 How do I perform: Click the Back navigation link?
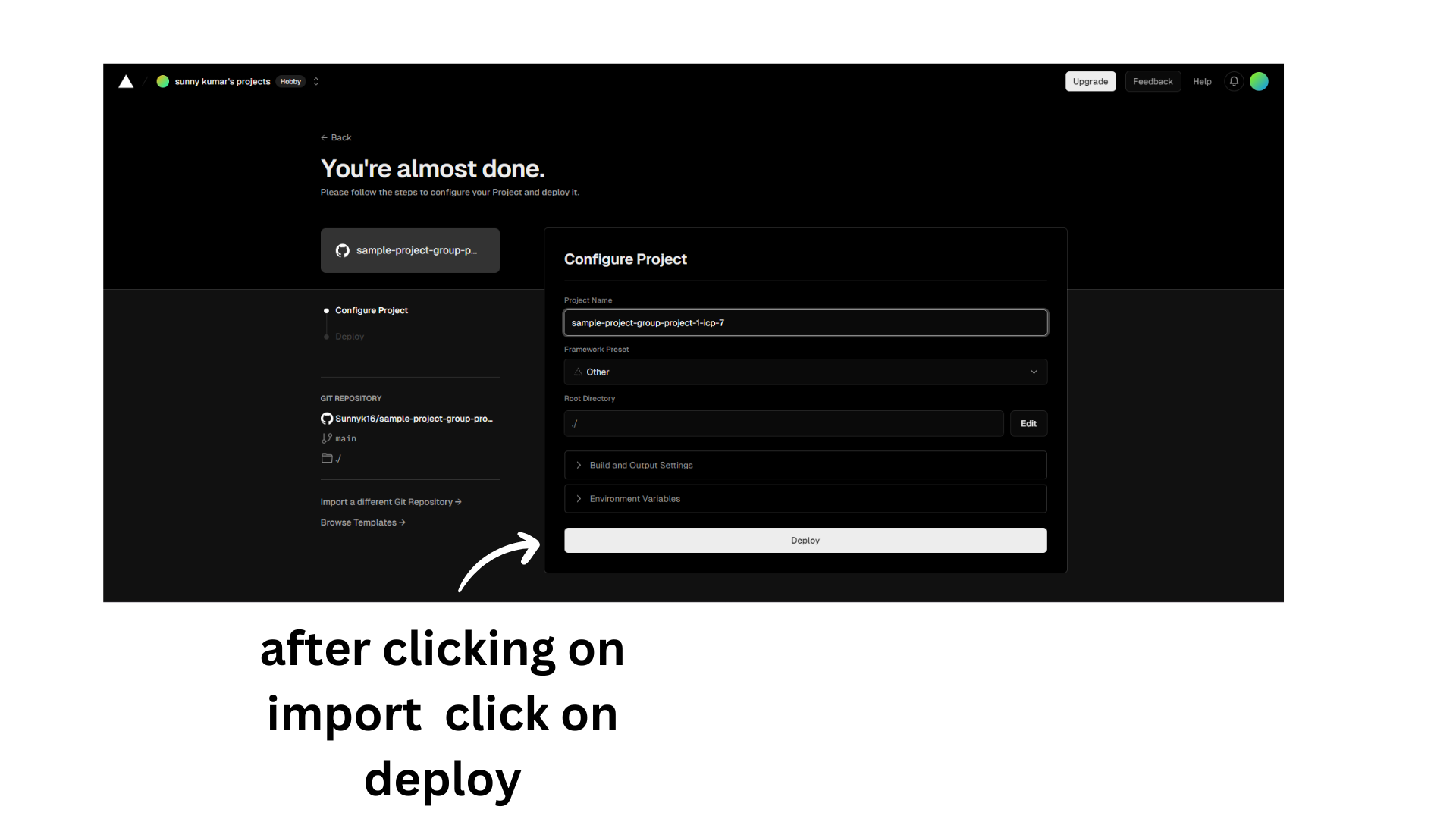336,137
